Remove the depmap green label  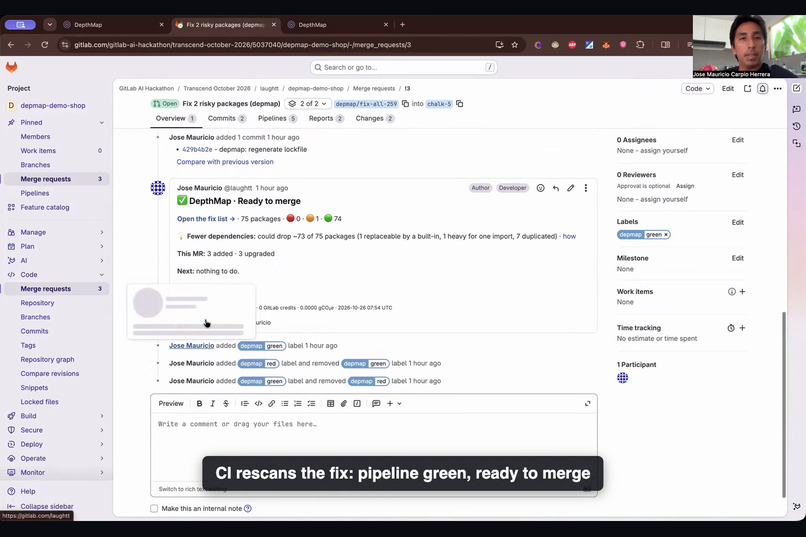pos(666,235)
